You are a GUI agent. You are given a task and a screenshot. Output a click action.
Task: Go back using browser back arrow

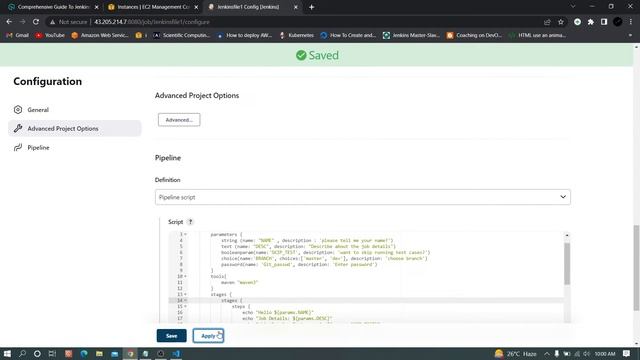click(9, 22)
